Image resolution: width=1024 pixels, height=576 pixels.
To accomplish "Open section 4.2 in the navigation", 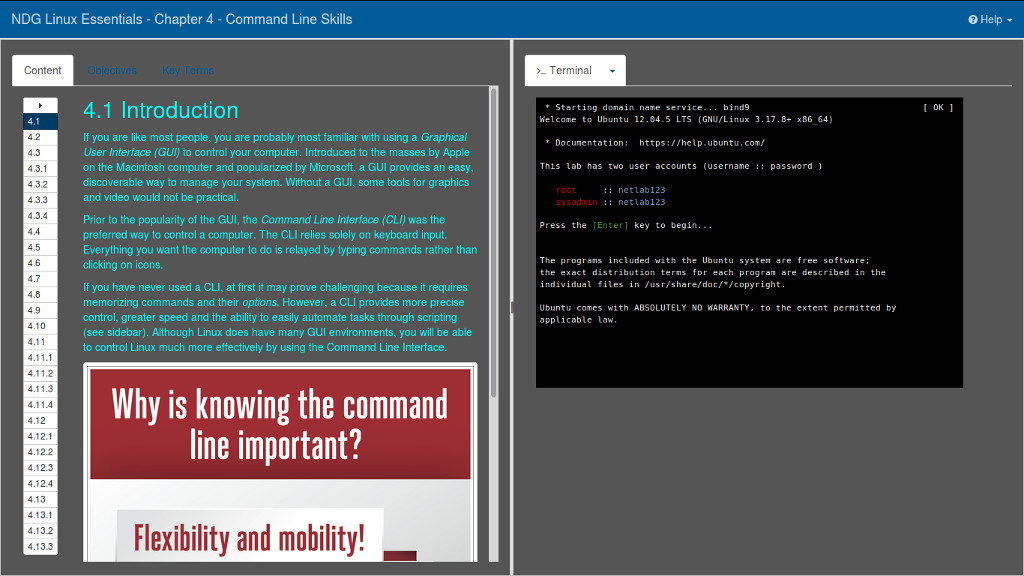I will click(x=40, y=136).
